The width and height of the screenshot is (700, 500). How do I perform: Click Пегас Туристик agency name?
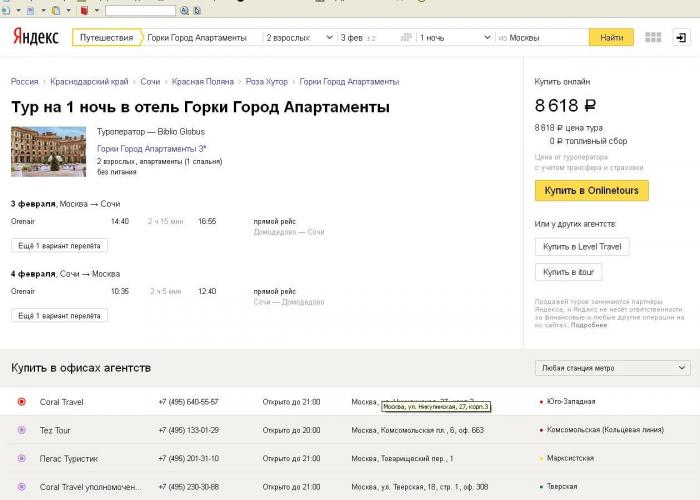click(69, 458)
